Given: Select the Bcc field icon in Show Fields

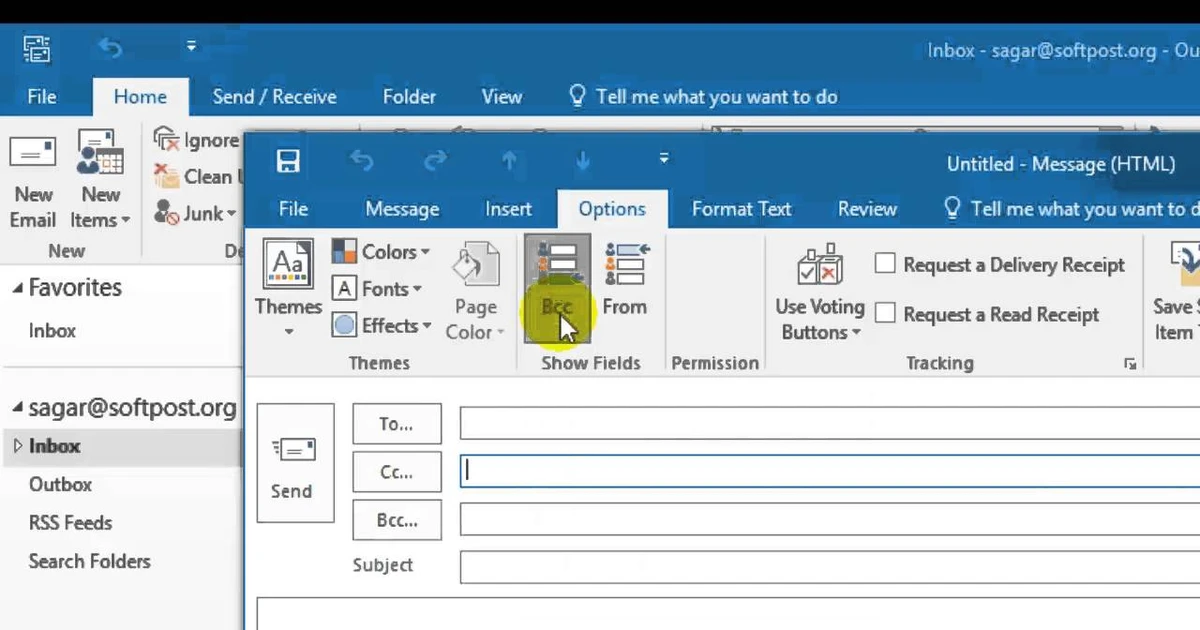Looking at the screenshot, I should click(x=556, y=270).
